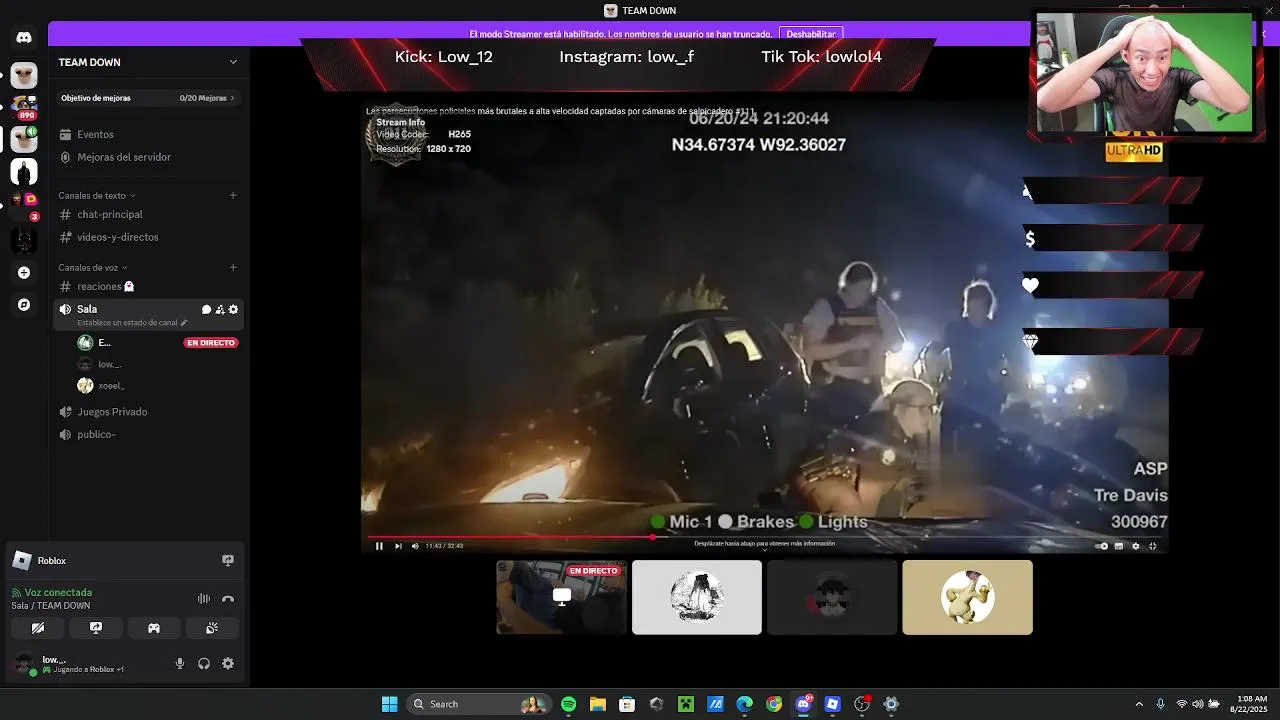Viewport: 1280px width, 720px height.
Task: Pause the video playback
Action: pos(379,546)
